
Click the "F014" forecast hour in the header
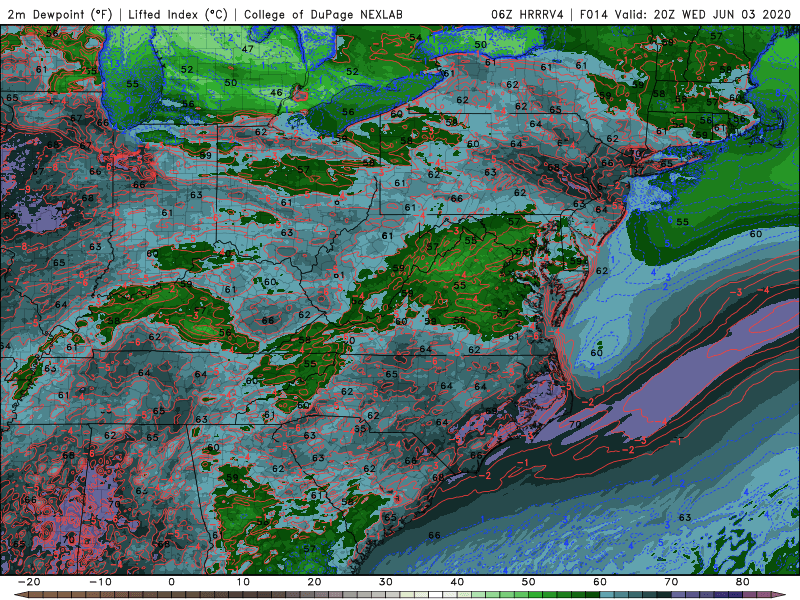point(594,15)
